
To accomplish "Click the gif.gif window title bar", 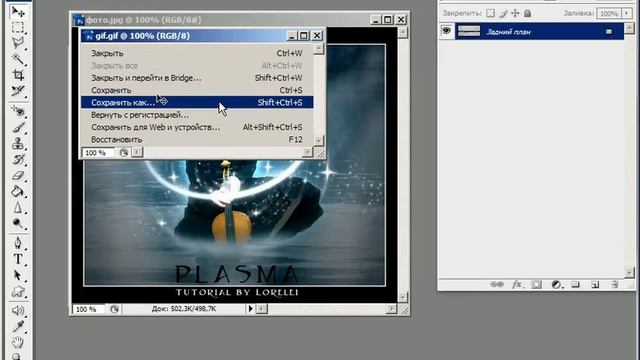I will [184, 36].
